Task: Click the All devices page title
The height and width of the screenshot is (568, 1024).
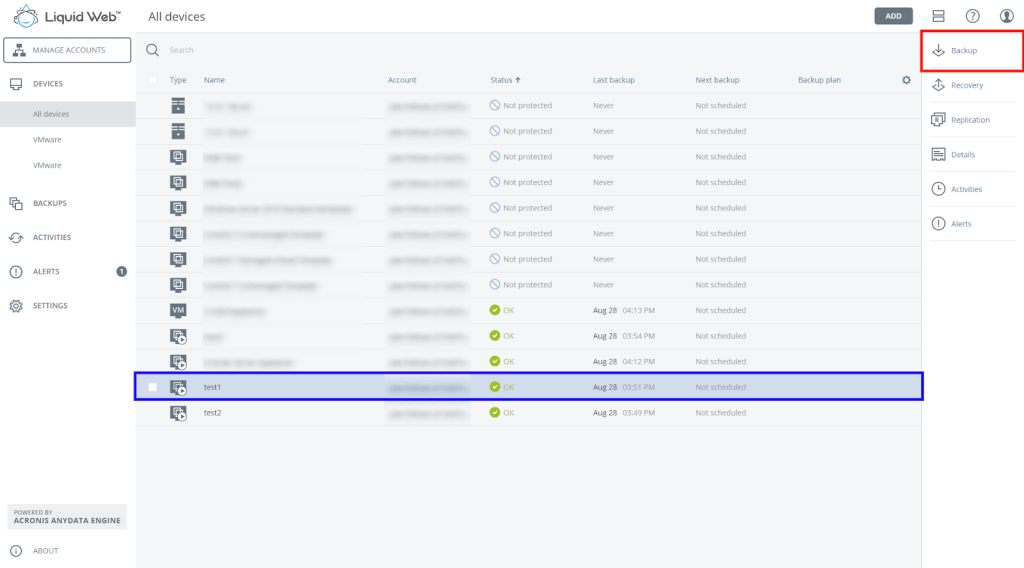Action: pos(176,16)
